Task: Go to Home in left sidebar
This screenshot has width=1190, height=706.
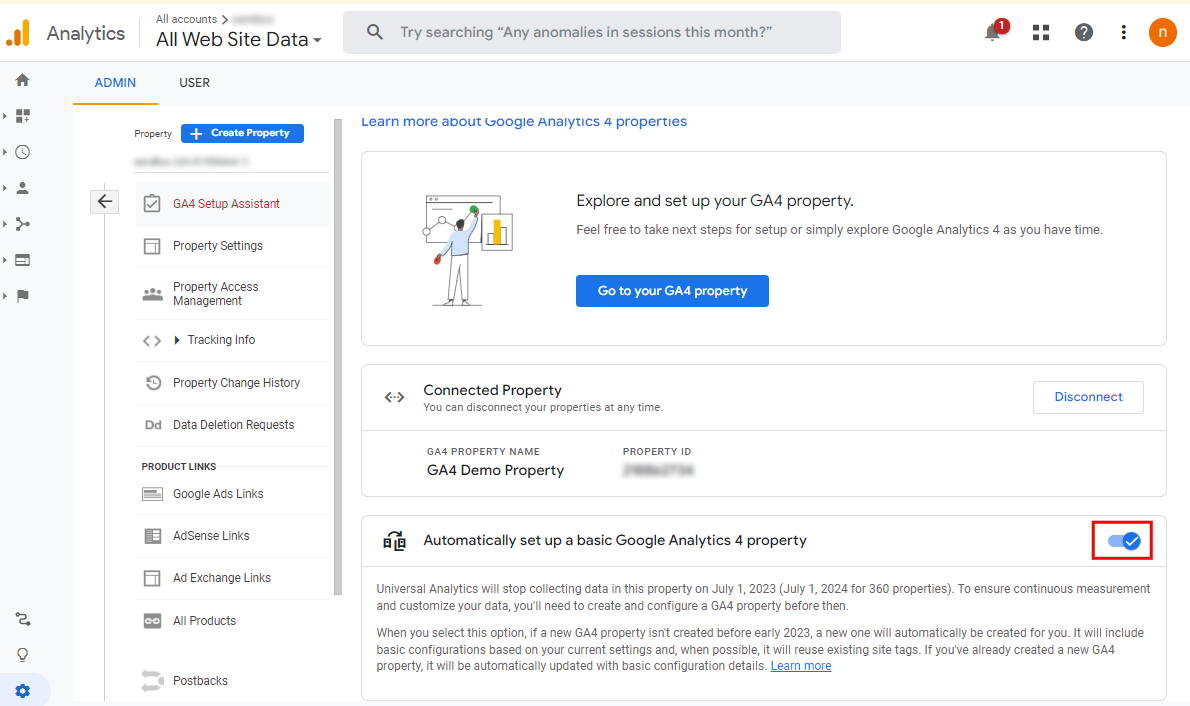Action: (22, 80)
